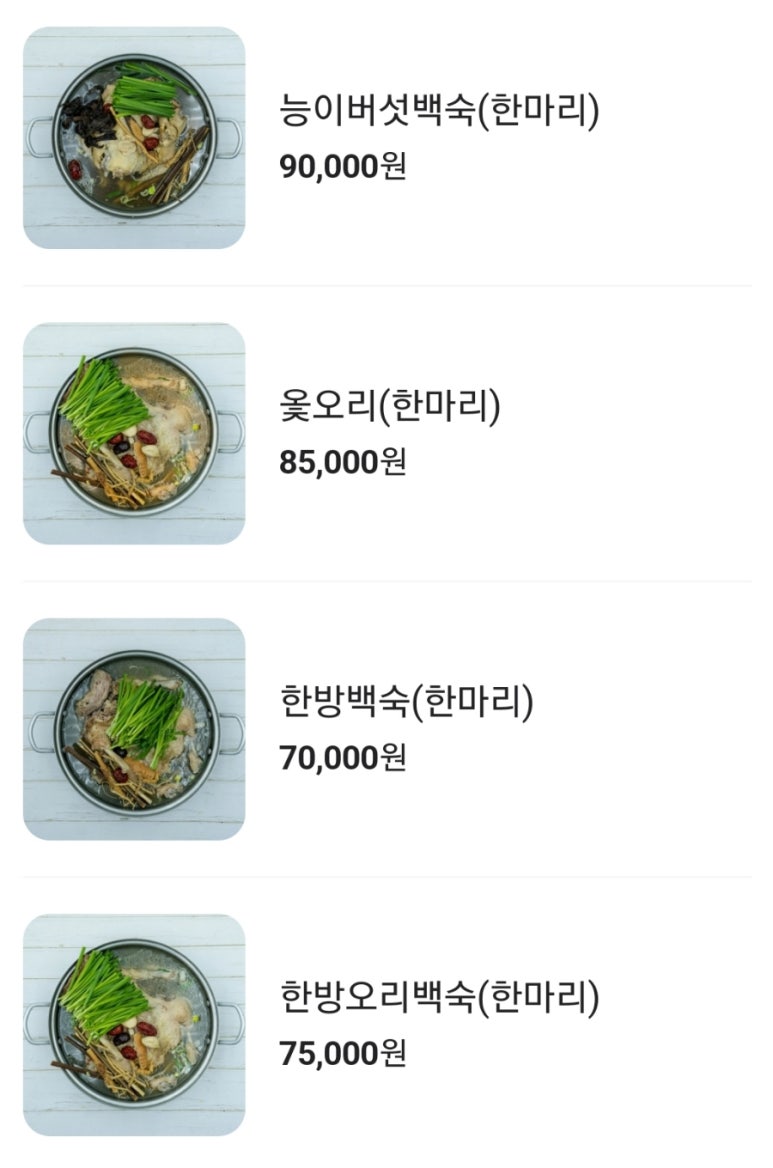Tap the left pot handle in 옻오리 photo
Image resolution: width=773 pixels, height=1168 pixels.
click(36, 432)
